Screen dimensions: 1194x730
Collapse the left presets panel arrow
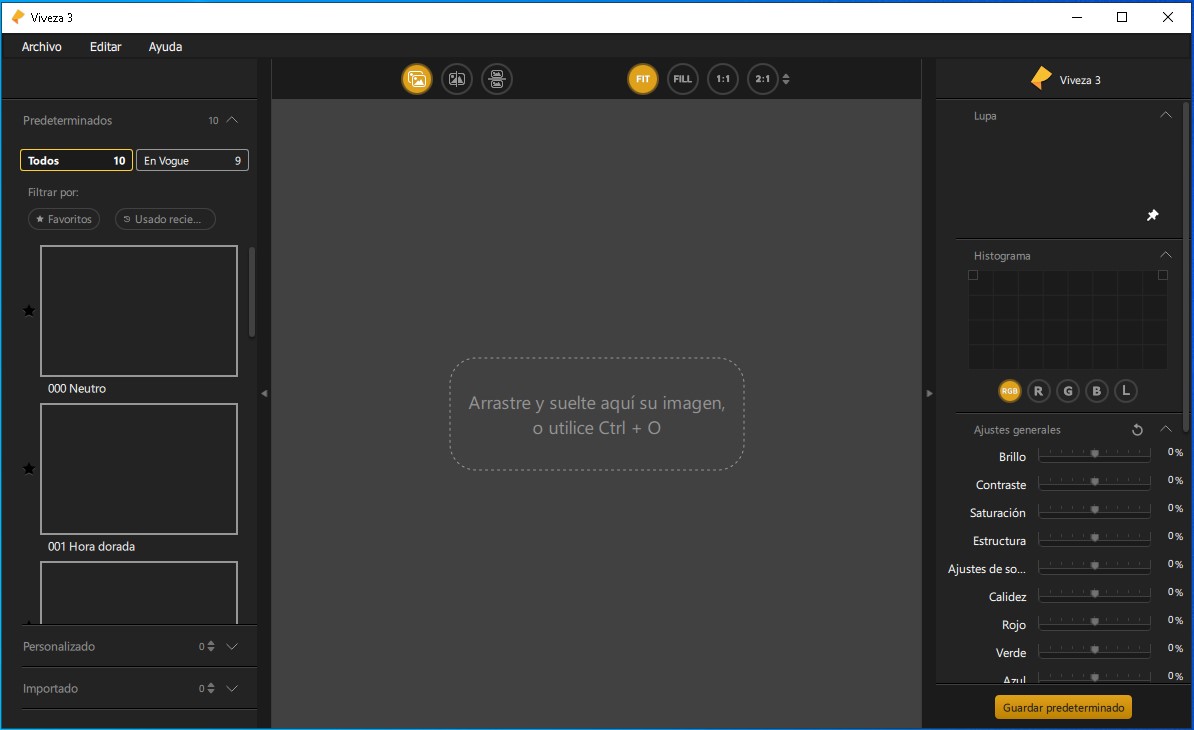(264, 394)
